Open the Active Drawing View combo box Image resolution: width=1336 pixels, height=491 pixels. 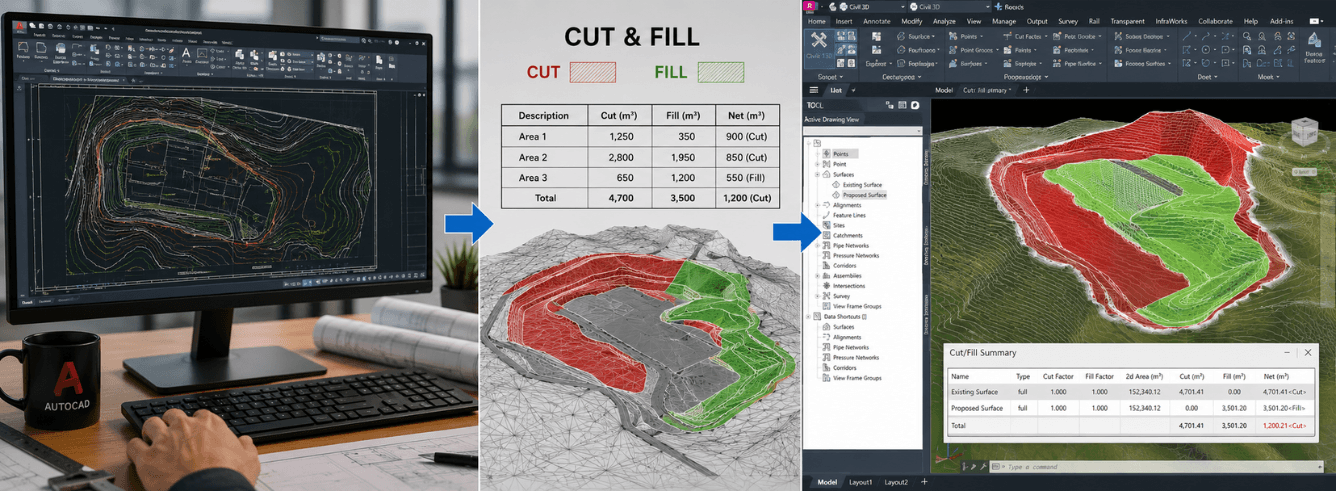[x=863, y=132]
